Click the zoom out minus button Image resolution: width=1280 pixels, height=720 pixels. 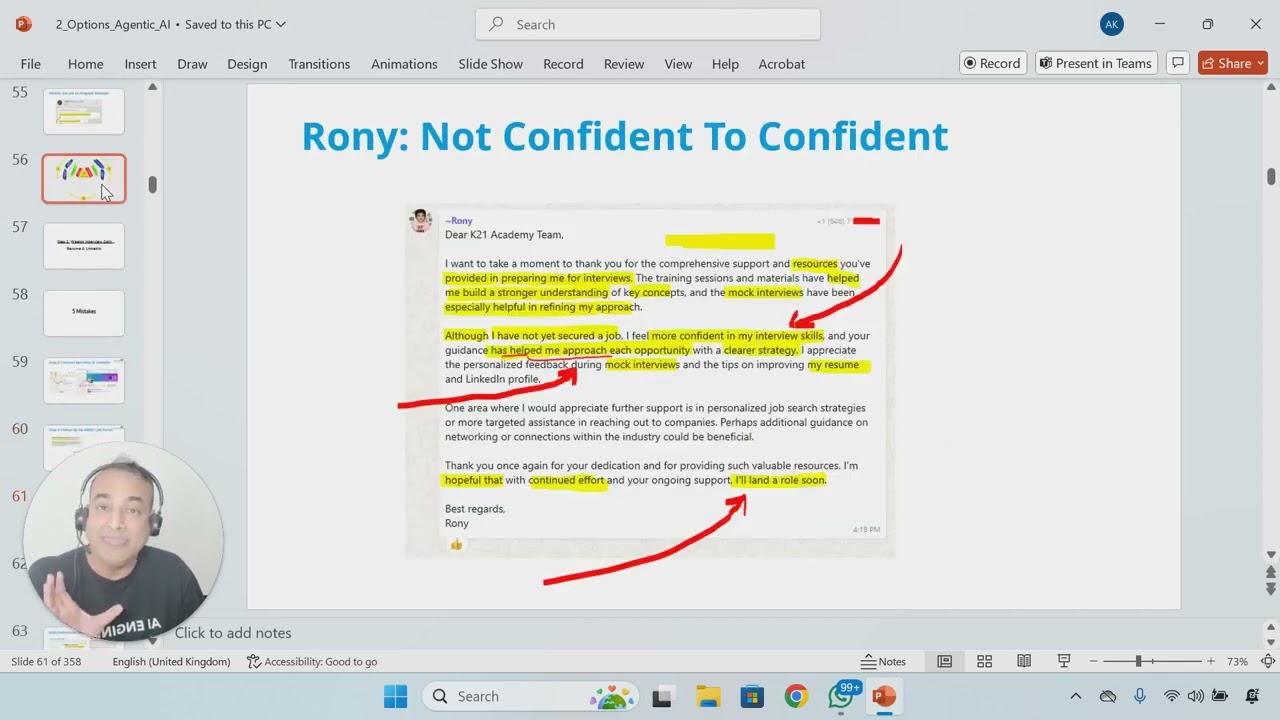pos(1093,662)
